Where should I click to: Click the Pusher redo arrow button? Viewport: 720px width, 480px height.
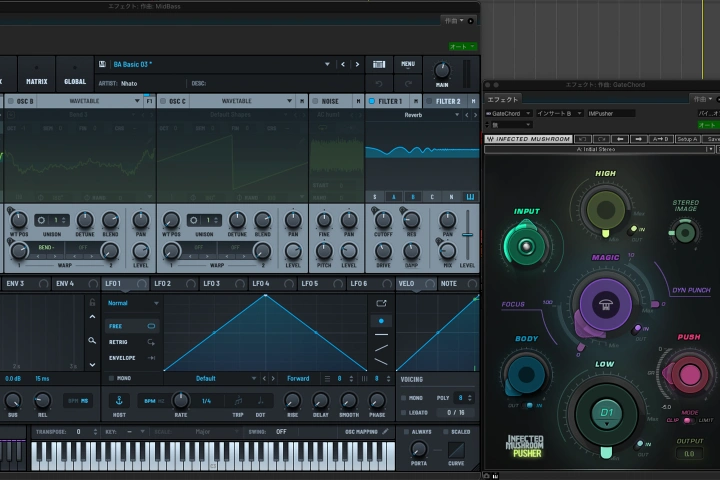pos(602,139)
